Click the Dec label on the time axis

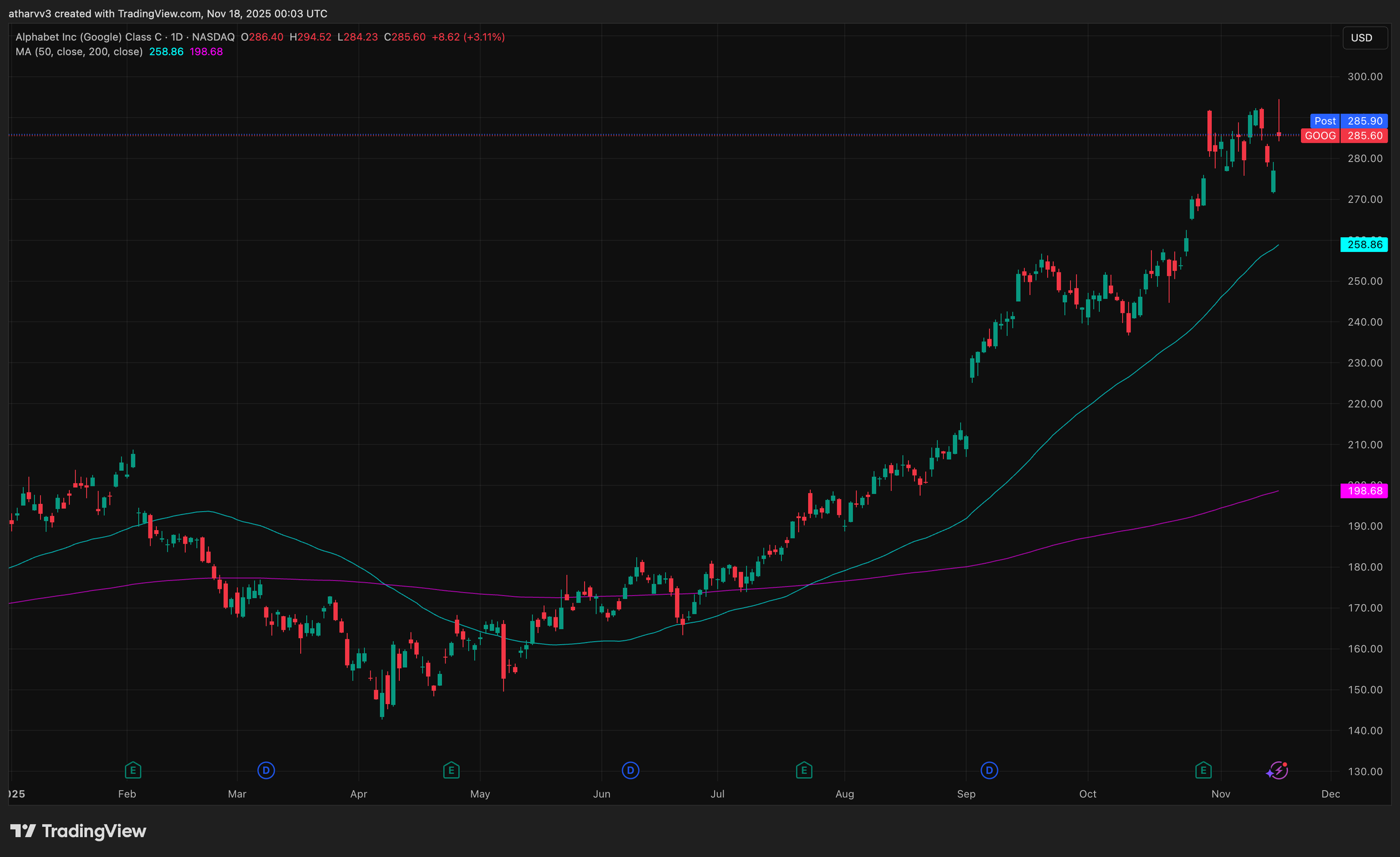coord(1331,794)
